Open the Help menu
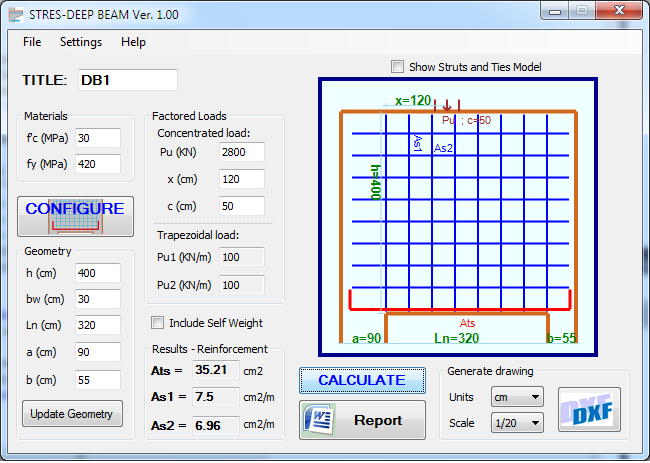650x463 pixels. (133, 42)
